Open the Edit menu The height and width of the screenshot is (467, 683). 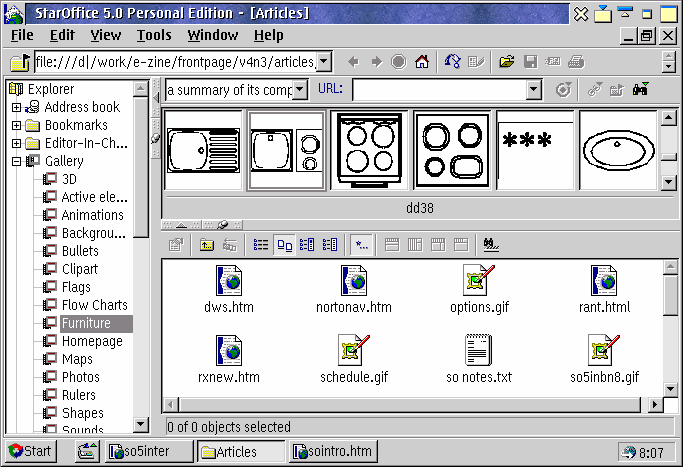[62, 35]
